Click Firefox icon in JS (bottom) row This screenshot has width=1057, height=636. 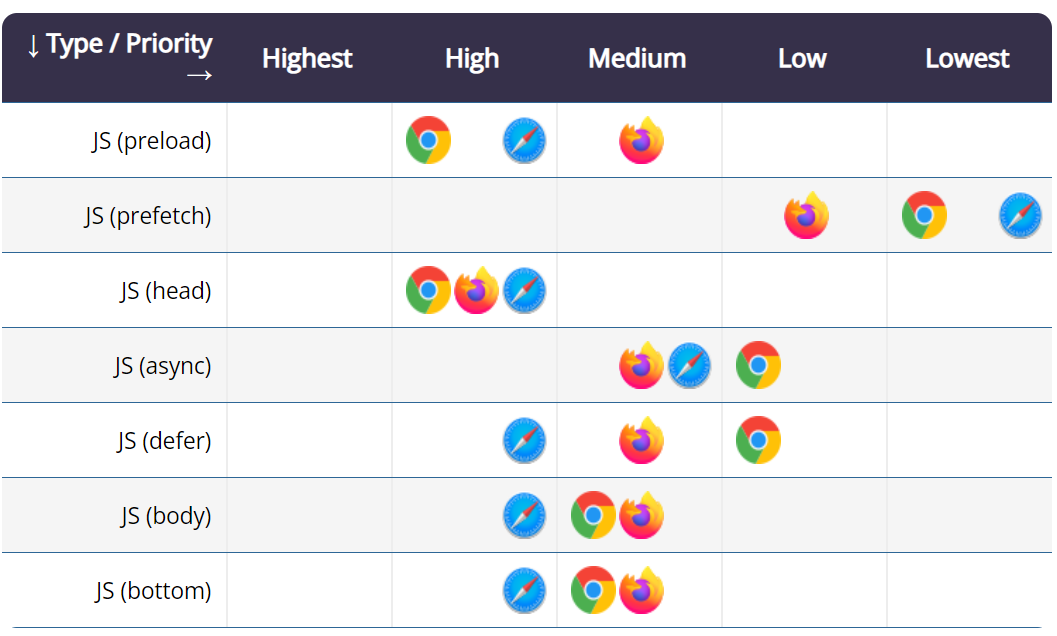[x=641, y=590]
